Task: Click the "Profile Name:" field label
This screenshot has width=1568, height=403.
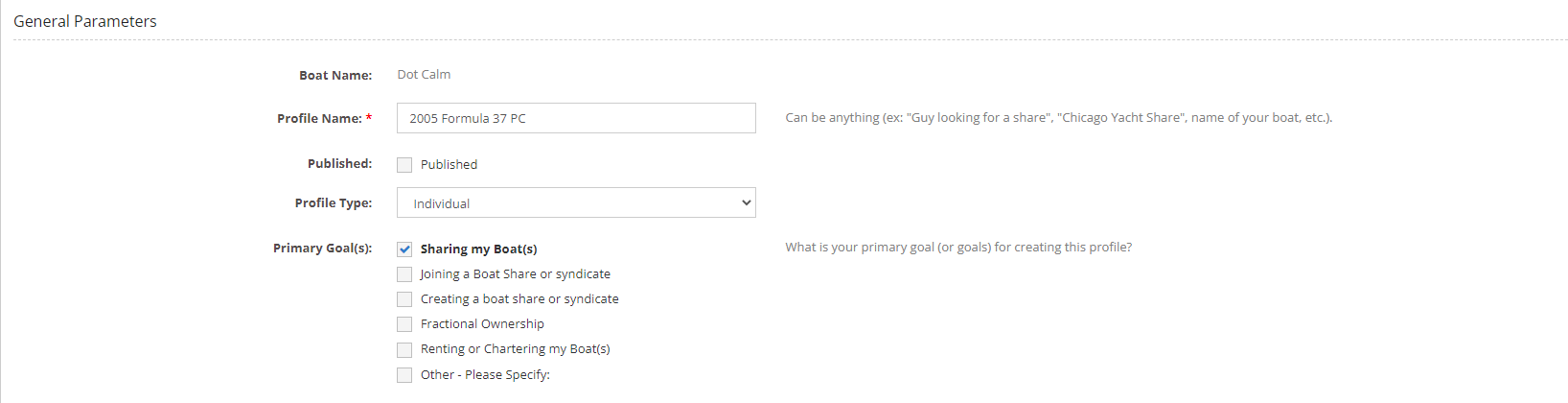Action: coord(319,119)
